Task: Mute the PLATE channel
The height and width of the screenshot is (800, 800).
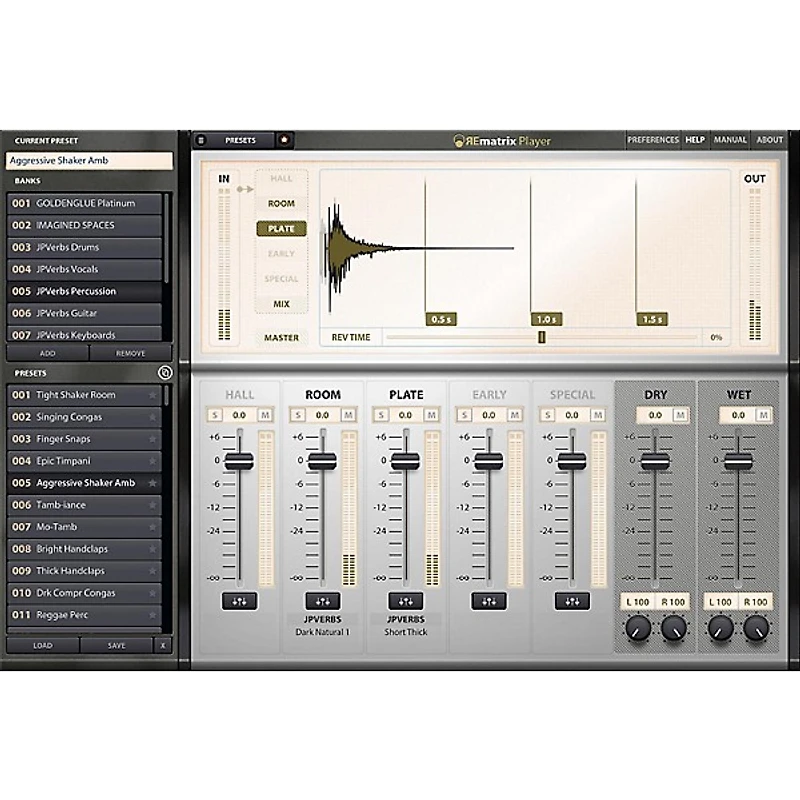Action: point(431,414)
